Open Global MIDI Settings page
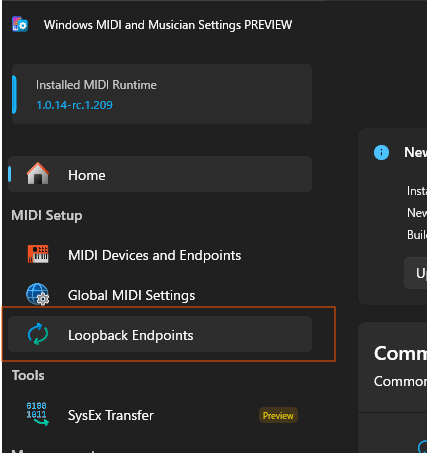Image resolution: width=427 pixels, height=453 pixels. pyautogui.click(x=160, y=295)
